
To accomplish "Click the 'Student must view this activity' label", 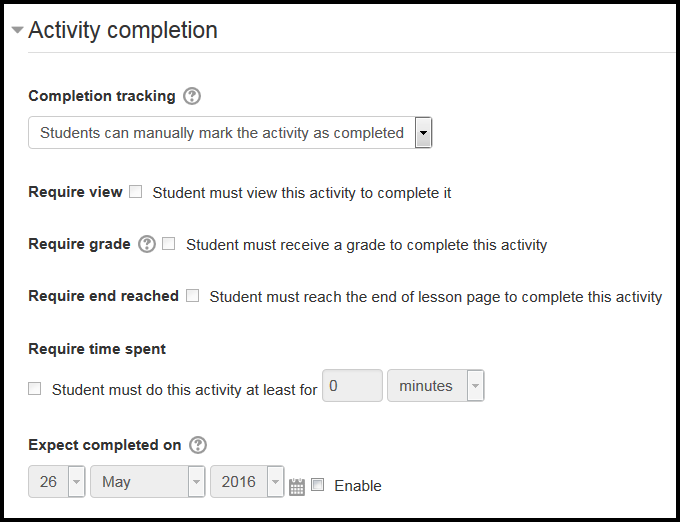I will point(302,193).
